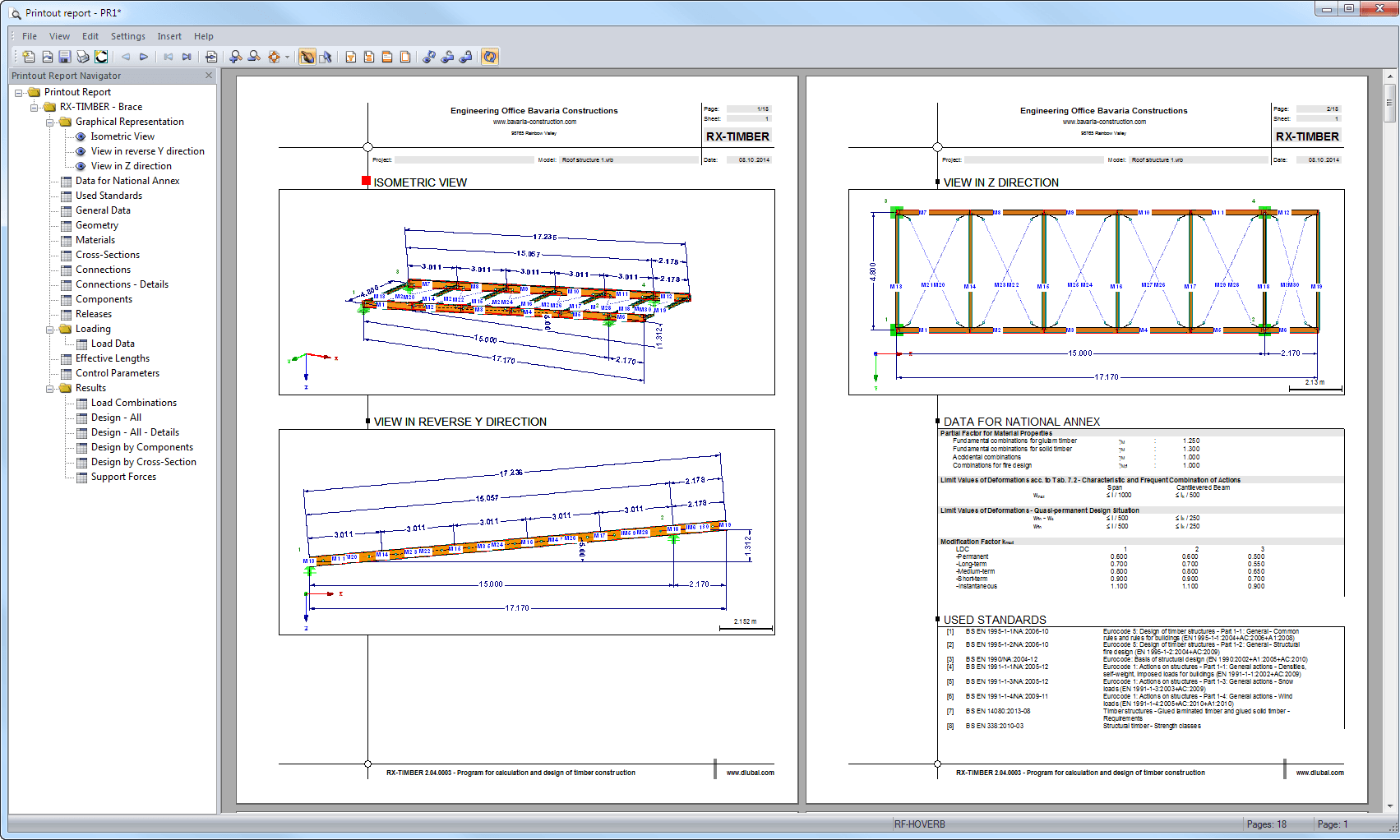
Task: Select Control Parameters in the navigator
Action: coord(118,373)
